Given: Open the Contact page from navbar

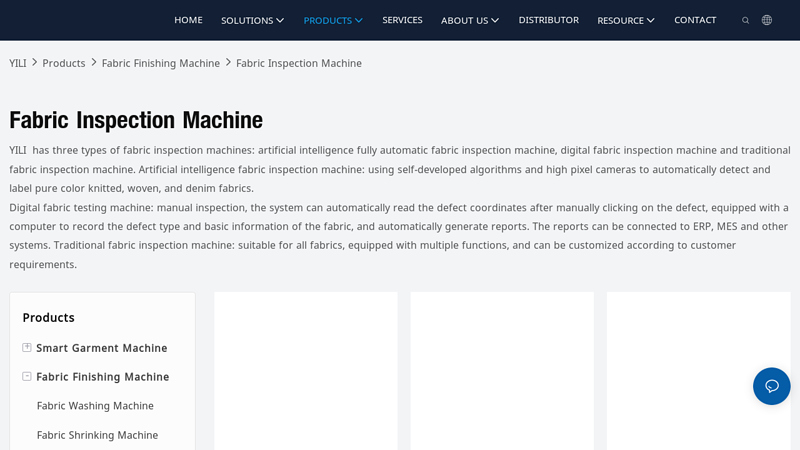Looking at the screenshot, I should (695, 20).
